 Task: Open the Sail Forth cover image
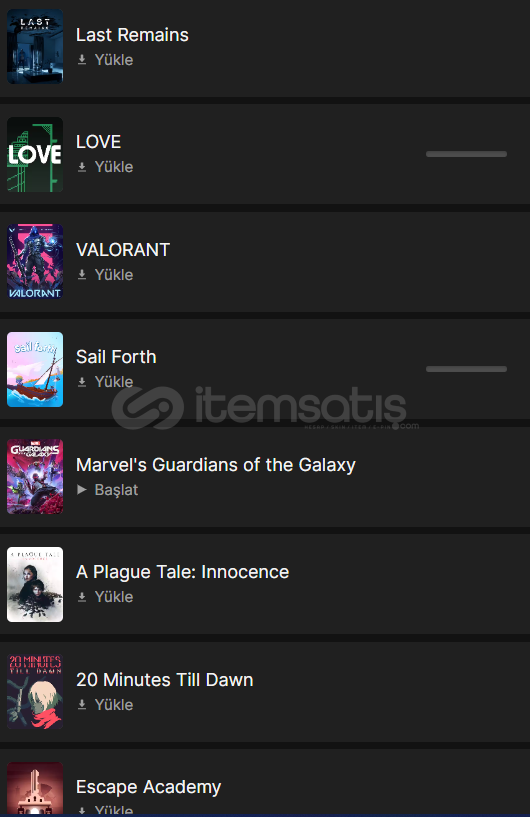coord(35,369)
